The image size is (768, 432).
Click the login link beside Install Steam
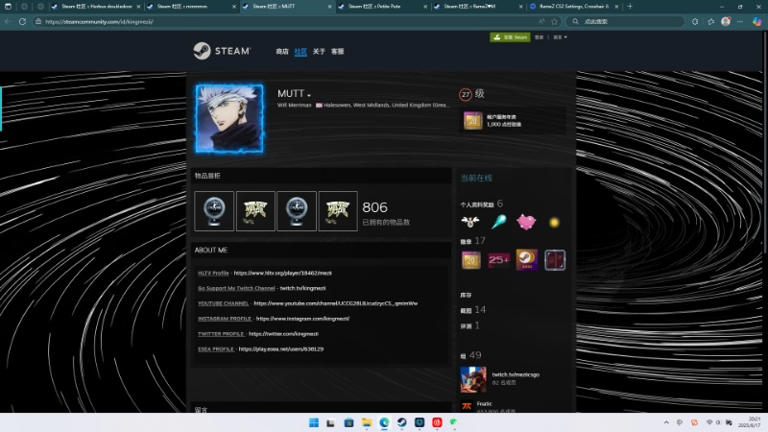pos(539,37)
